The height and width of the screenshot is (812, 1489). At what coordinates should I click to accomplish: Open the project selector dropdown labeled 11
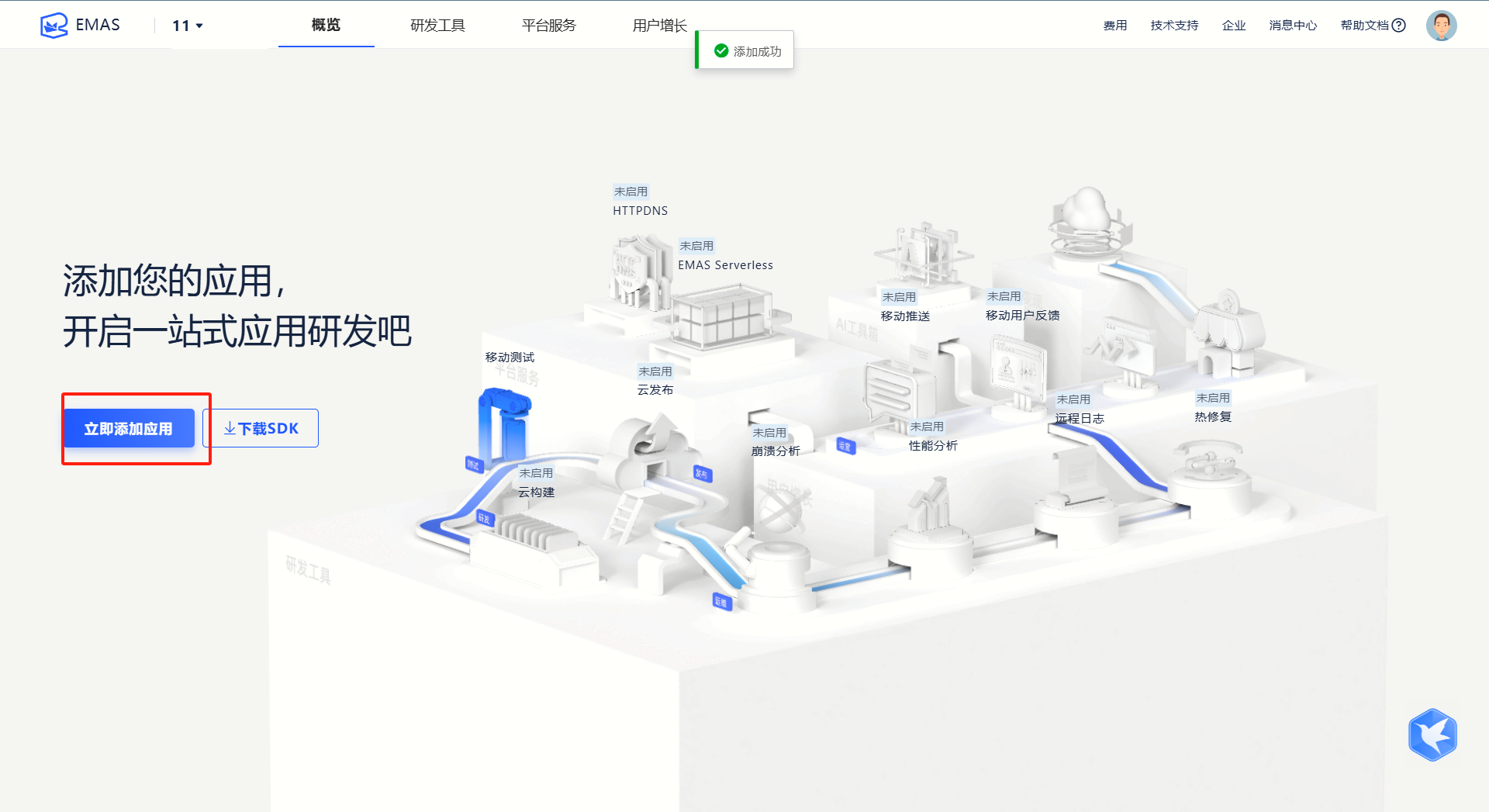(x=187, y=26)
